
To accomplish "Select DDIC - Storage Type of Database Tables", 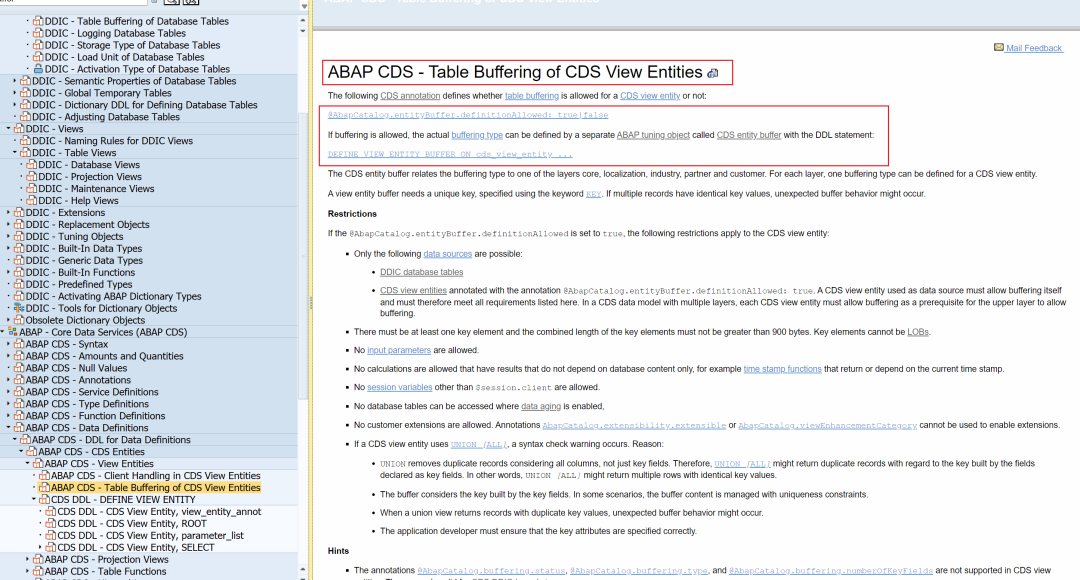I will (x=132, y=45).
